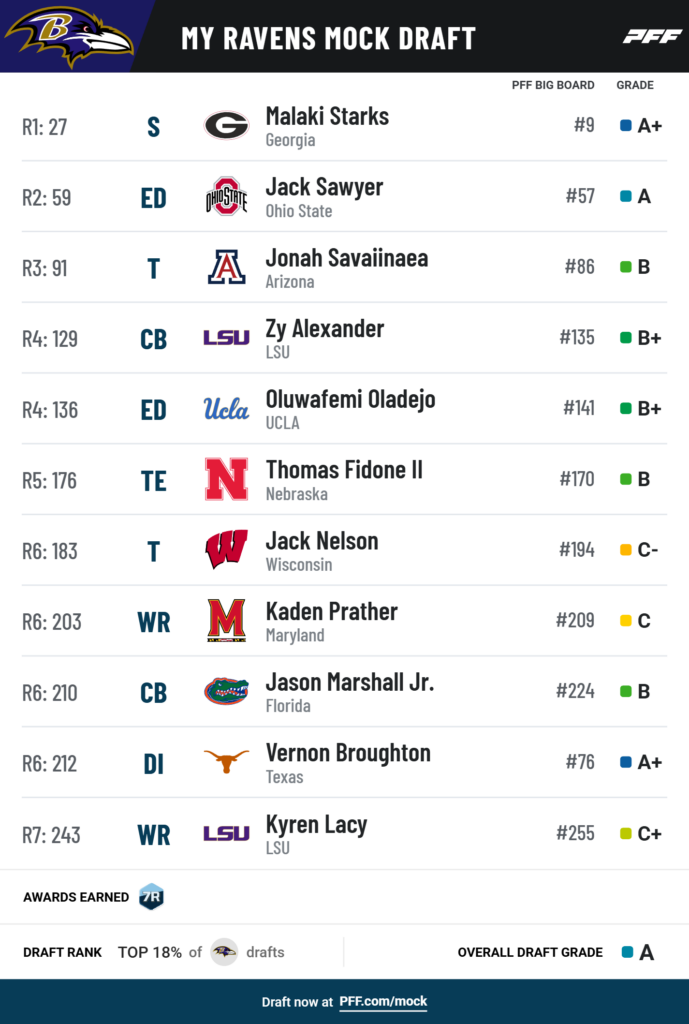Viewport: 689px width, 1024px height.
Task: Click the Maryland M logo
Action: tap(226, 621)
